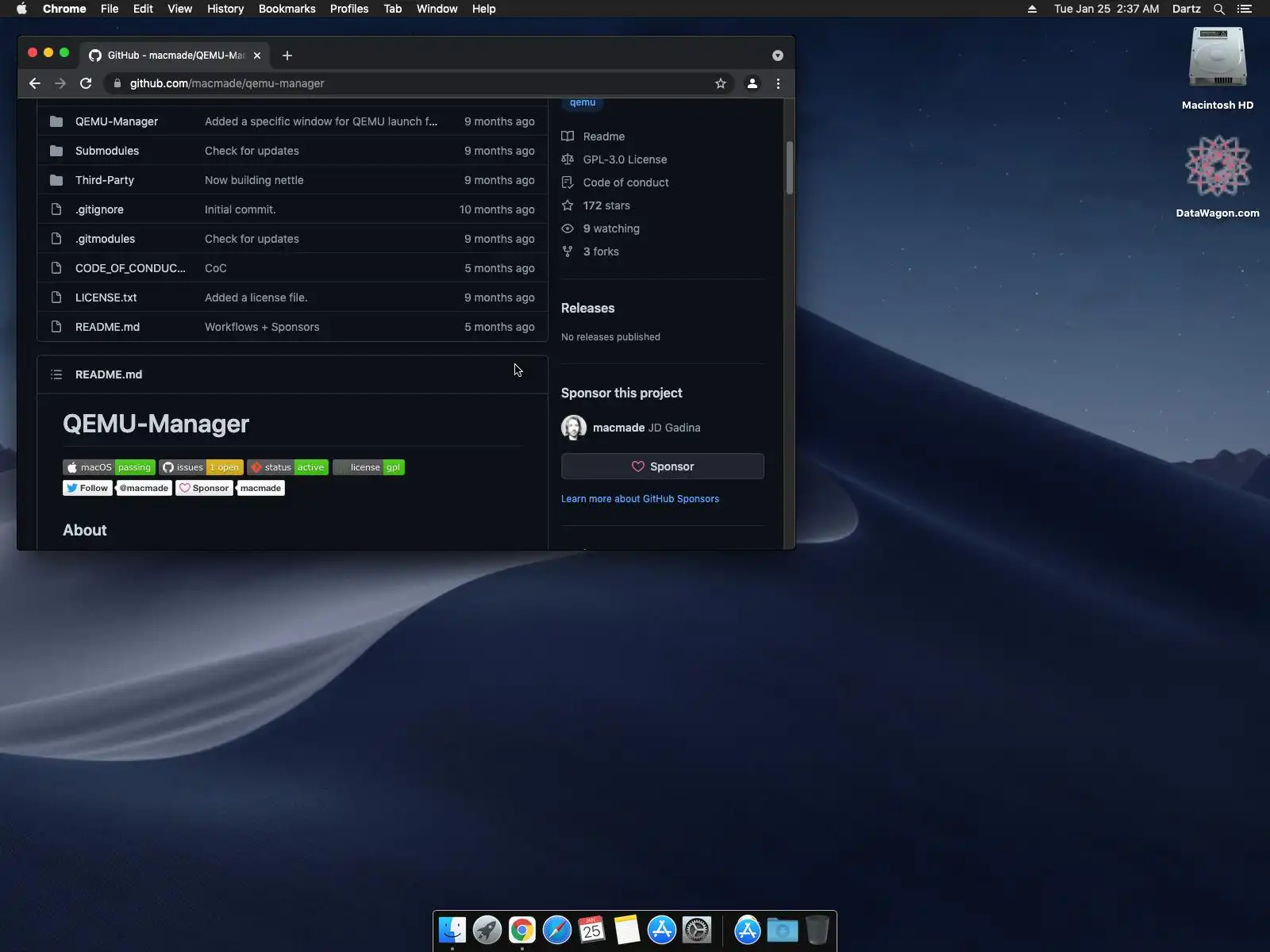The height and width of the screenshot is (952, 1270).
Task: Open Notes from the Dock
Action: (627, 930)
